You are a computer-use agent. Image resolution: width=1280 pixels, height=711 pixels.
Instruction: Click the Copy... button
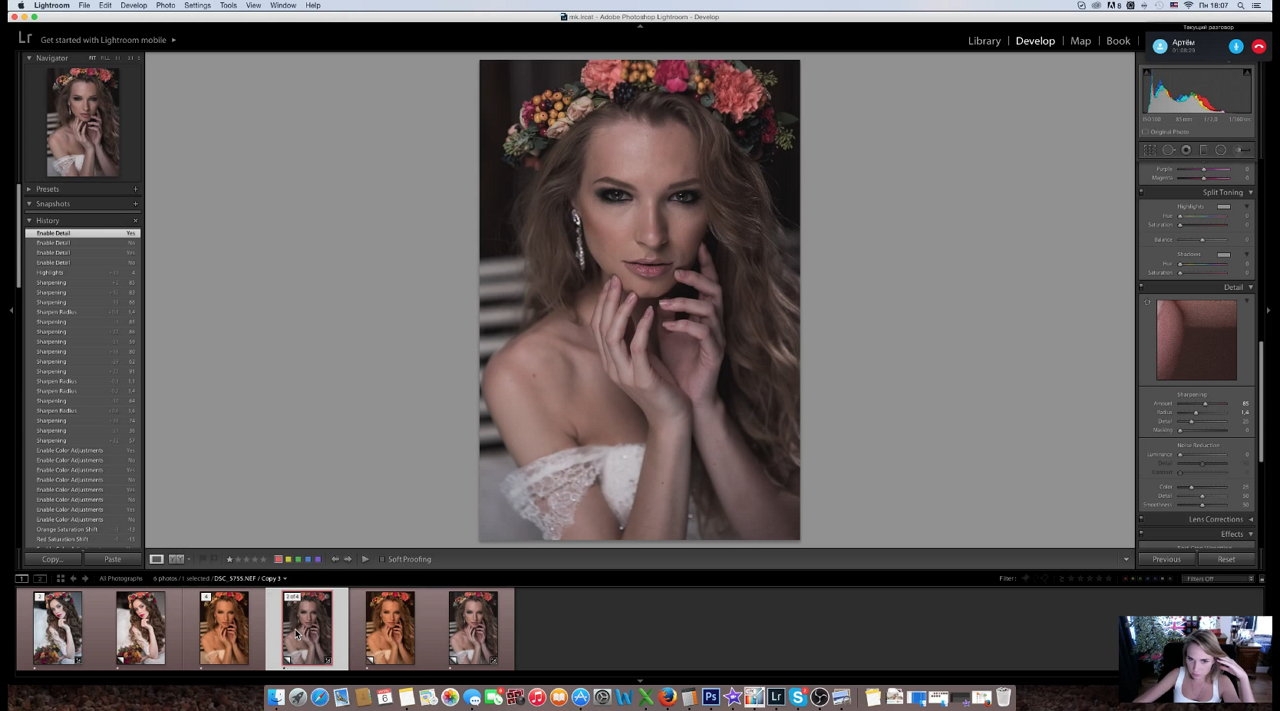point(52,559)
